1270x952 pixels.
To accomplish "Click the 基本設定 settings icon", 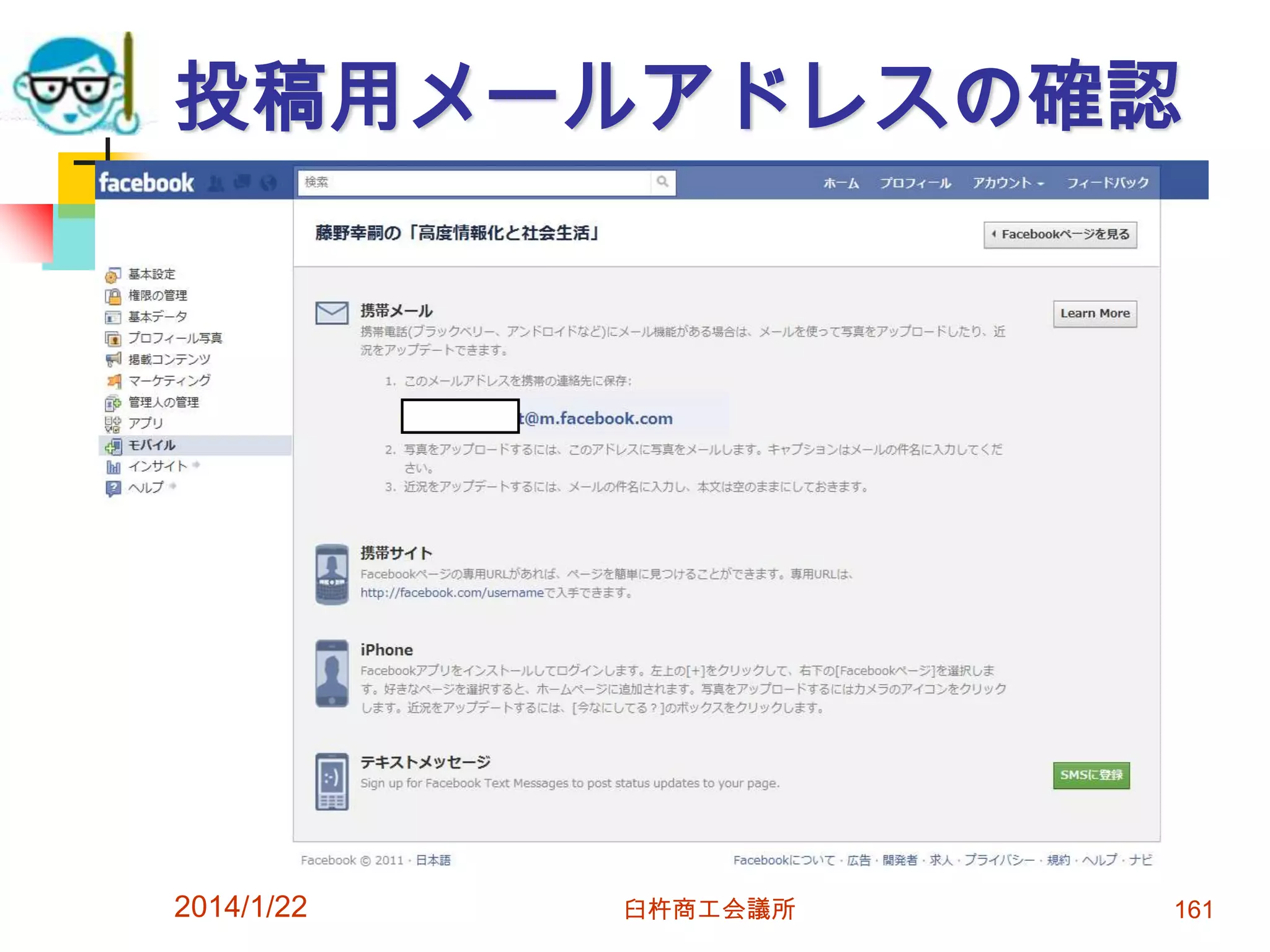I will (113, 275).
